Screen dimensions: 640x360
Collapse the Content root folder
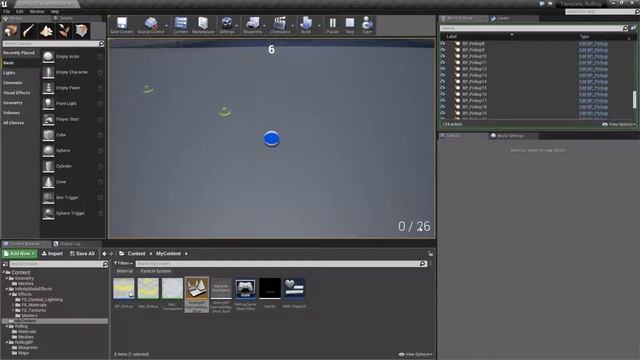click(4, 272)
